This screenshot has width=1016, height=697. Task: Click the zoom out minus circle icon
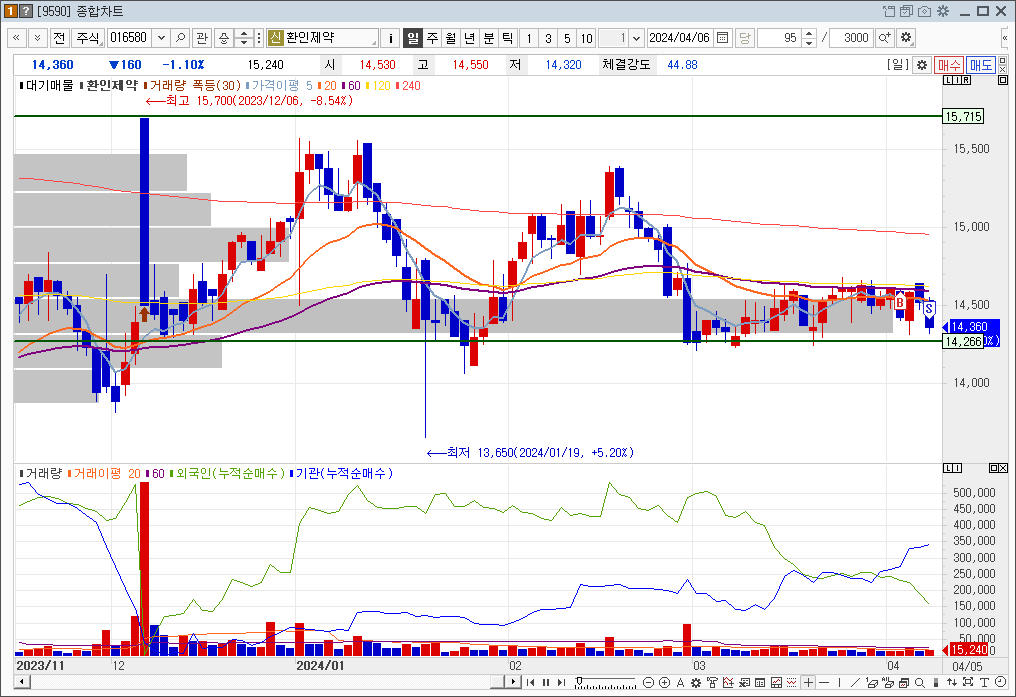pyautogui.click(x=648, y=683)
